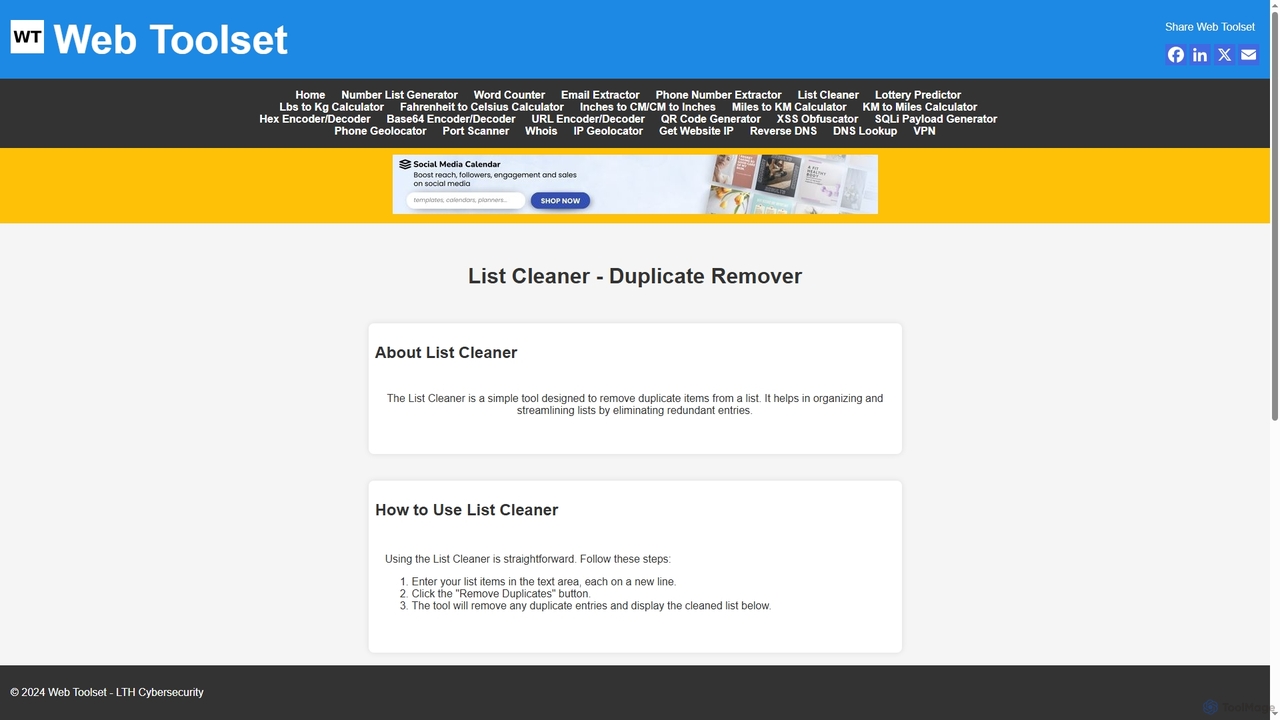Open the Lottery Predictor tool
The height and width of the screenshot is (720, 1280).
point(918,95)
